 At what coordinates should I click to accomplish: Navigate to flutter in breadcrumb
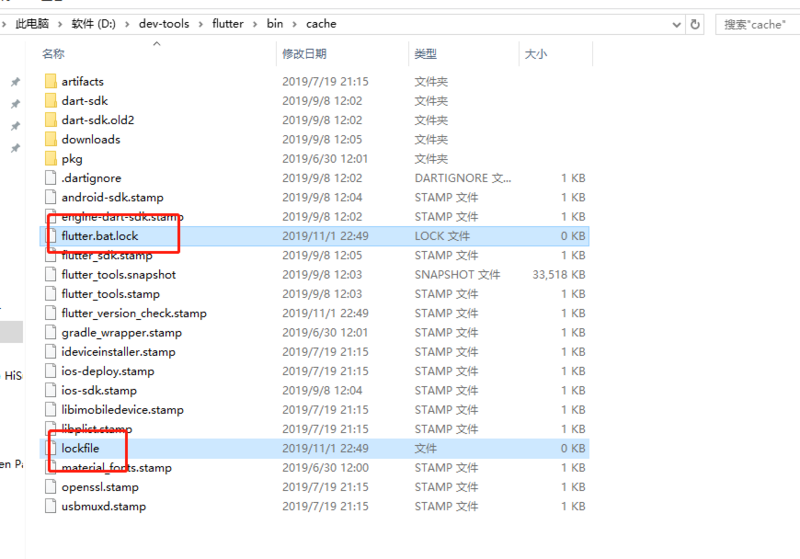(x=228, y=23)
